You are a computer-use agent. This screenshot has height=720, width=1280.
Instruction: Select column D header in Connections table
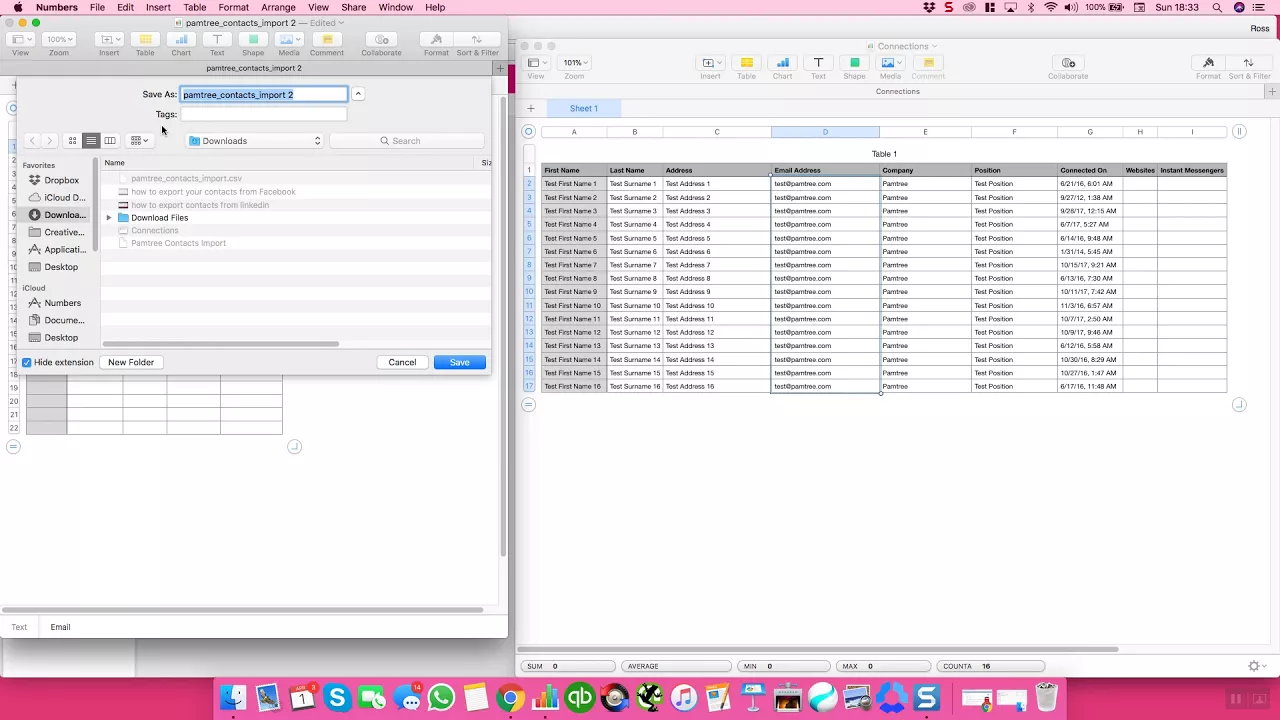tap(825, 132)
